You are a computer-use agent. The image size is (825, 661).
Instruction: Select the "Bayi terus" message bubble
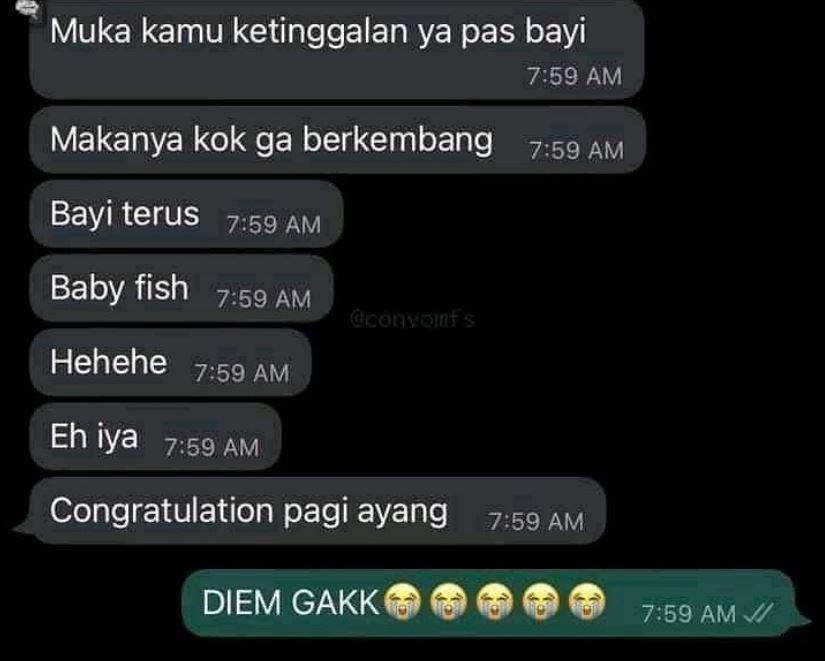[x=186, y=214]
